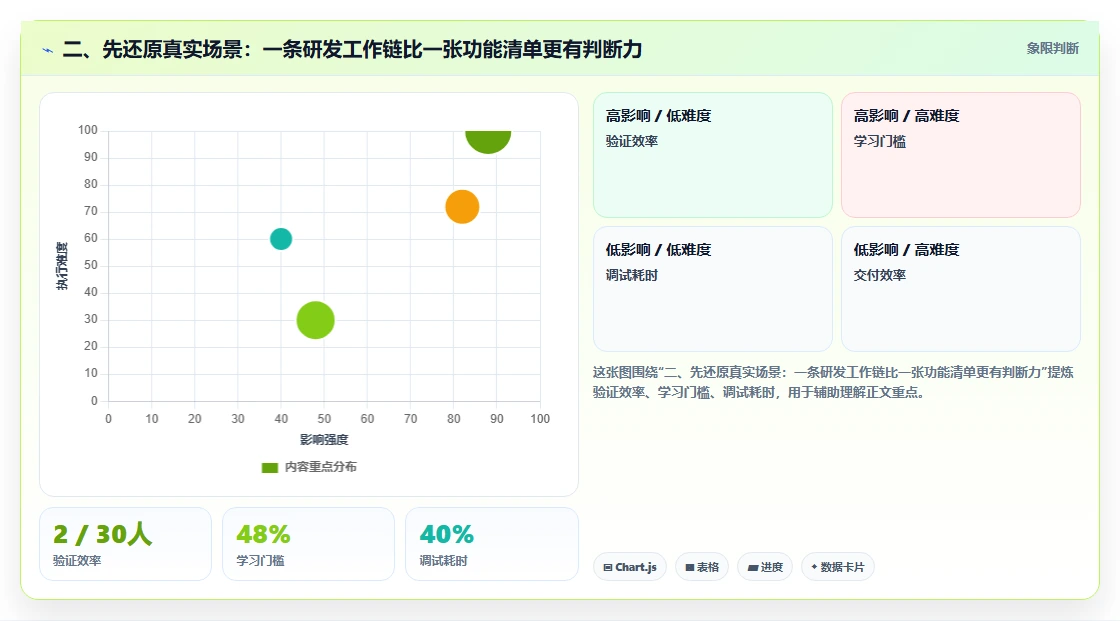
Task: Click the 象限判断 label in header
Action: pyautogui.click(x=1052, y=49)
